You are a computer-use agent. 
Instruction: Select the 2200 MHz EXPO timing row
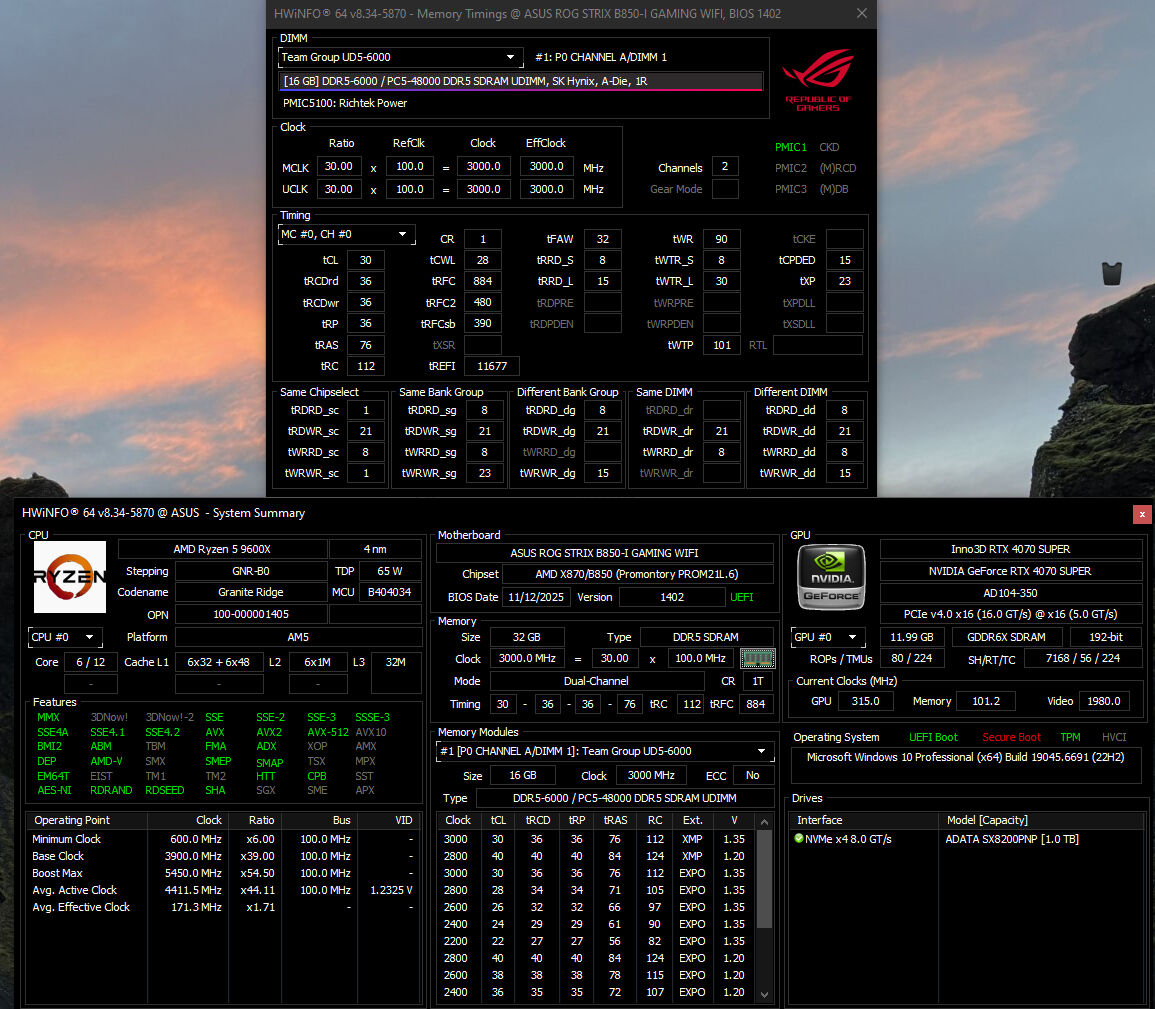pyautogui.click(x=597, y=941)
